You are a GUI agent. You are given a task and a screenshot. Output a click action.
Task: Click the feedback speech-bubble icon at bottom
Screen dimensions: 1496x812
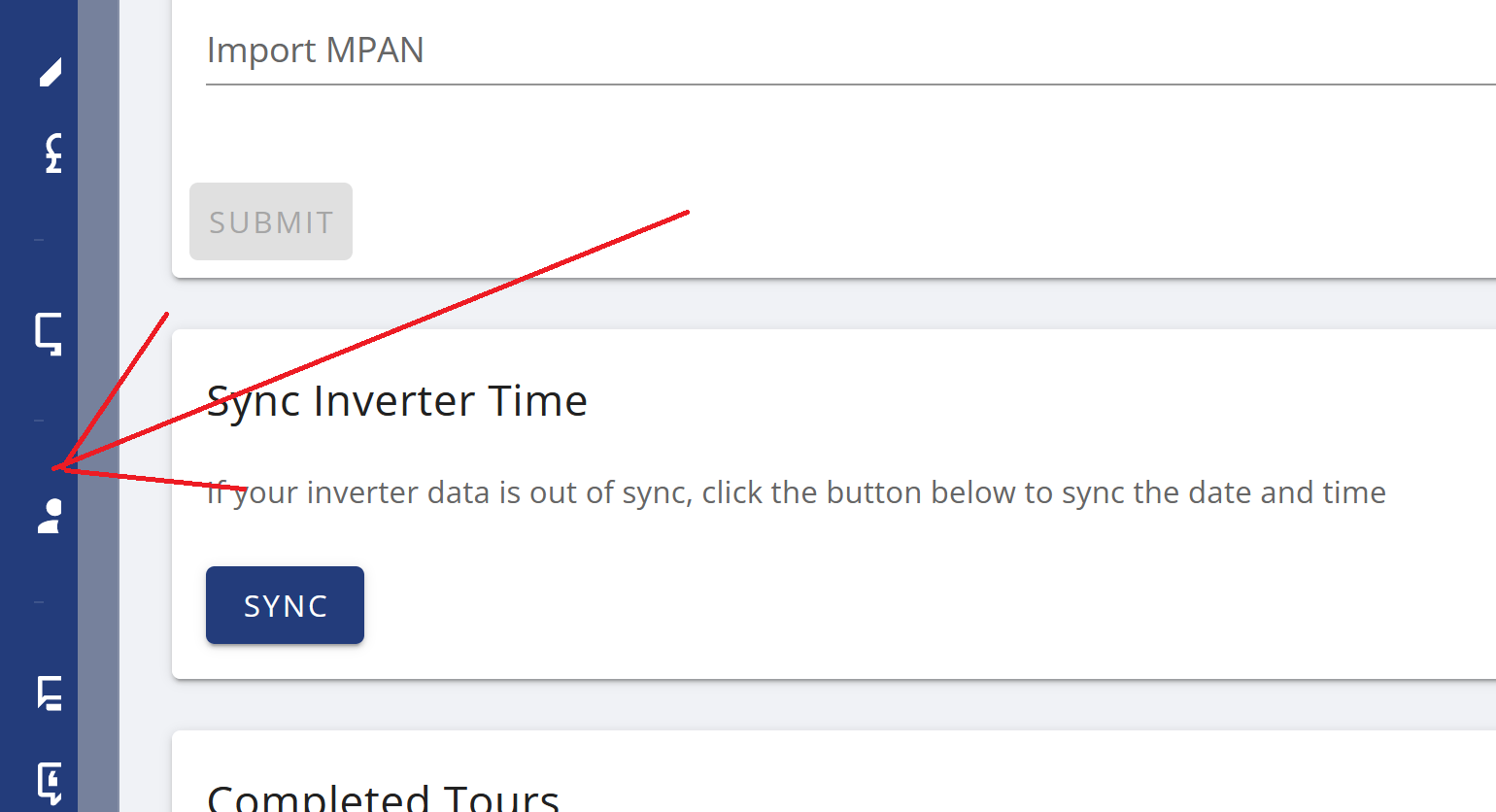click(50, 783)
